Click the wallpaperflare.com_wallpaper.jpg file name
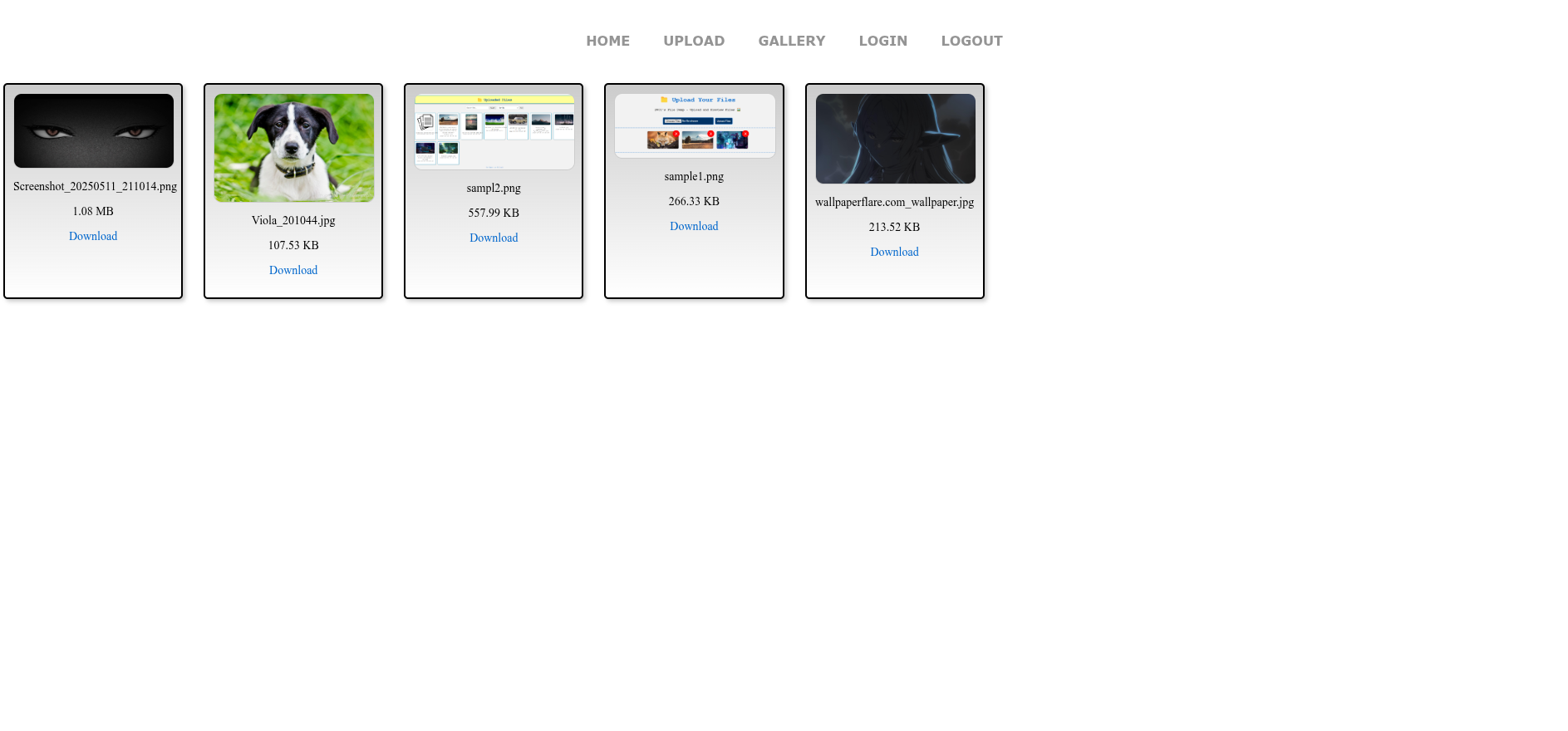The height and width of the screenshot is (731, 1568). click(894, 202)
